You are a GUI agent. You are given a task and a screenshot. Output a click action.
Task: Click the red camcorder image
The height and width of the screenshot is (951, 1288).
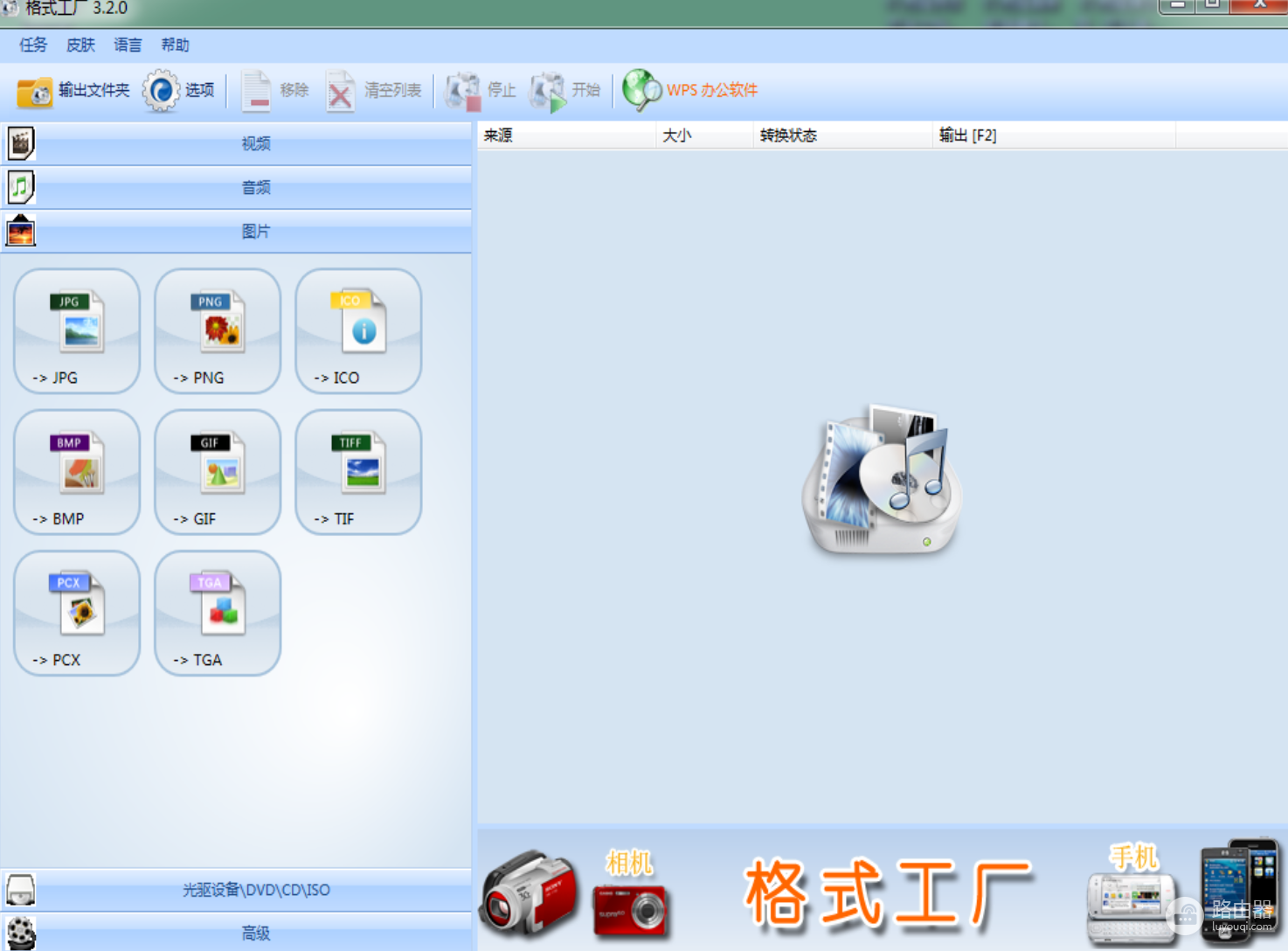[530, 893]
